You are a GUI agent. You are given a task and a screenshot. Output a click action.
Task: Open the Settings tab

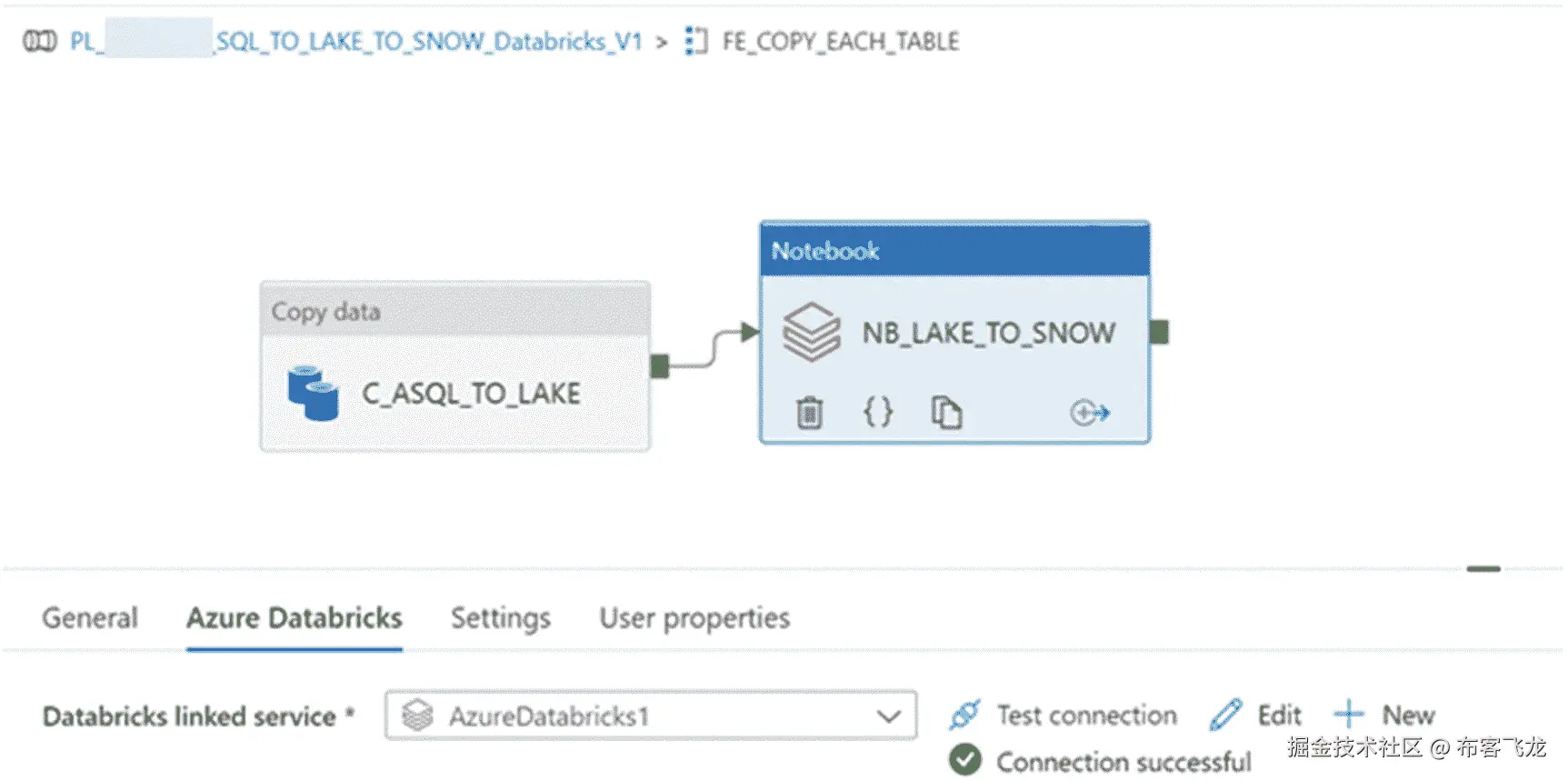coord(501,618)
